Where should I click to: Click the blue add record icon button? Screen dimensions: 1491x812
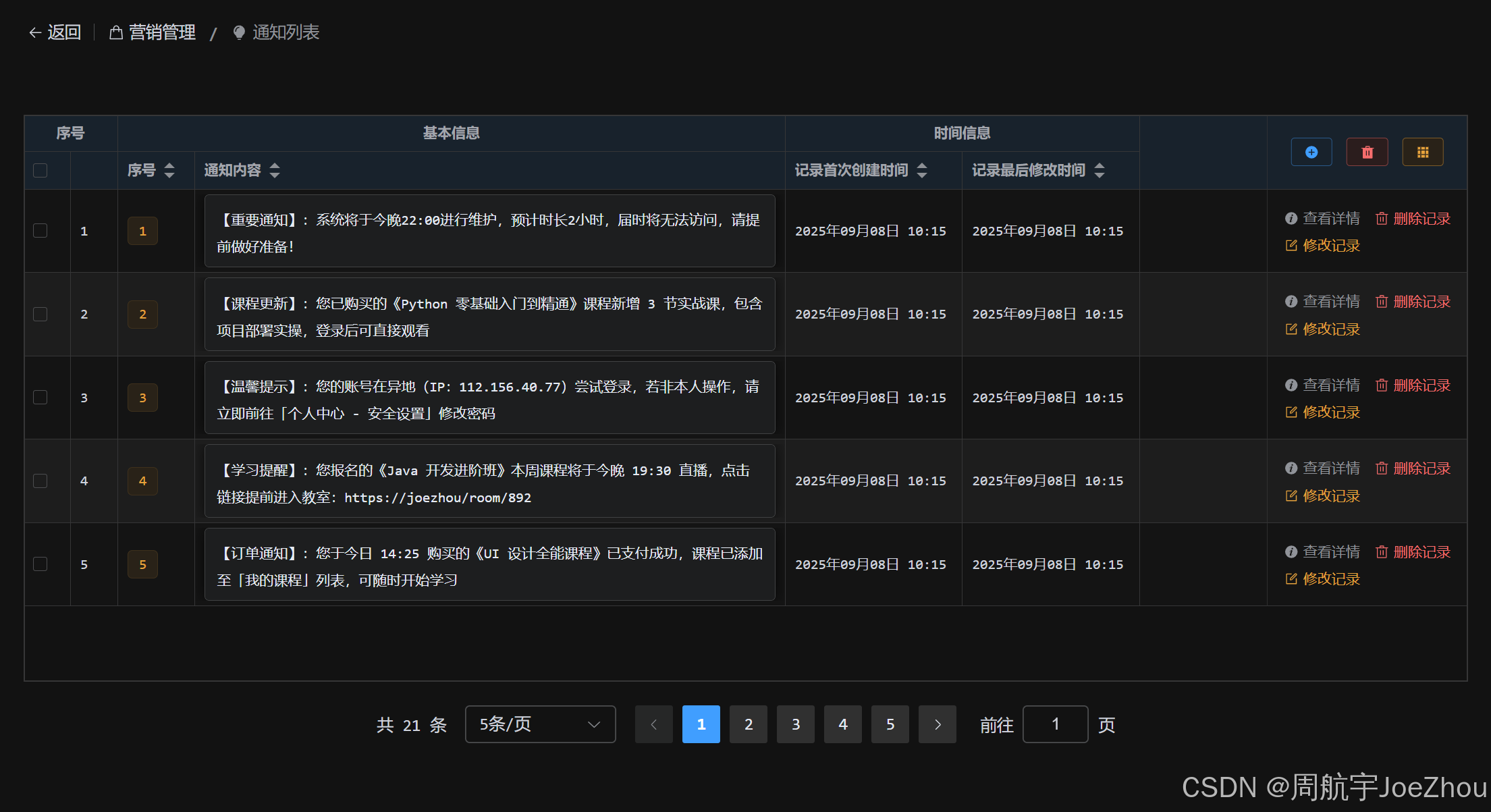click(x=1311, y=152)
